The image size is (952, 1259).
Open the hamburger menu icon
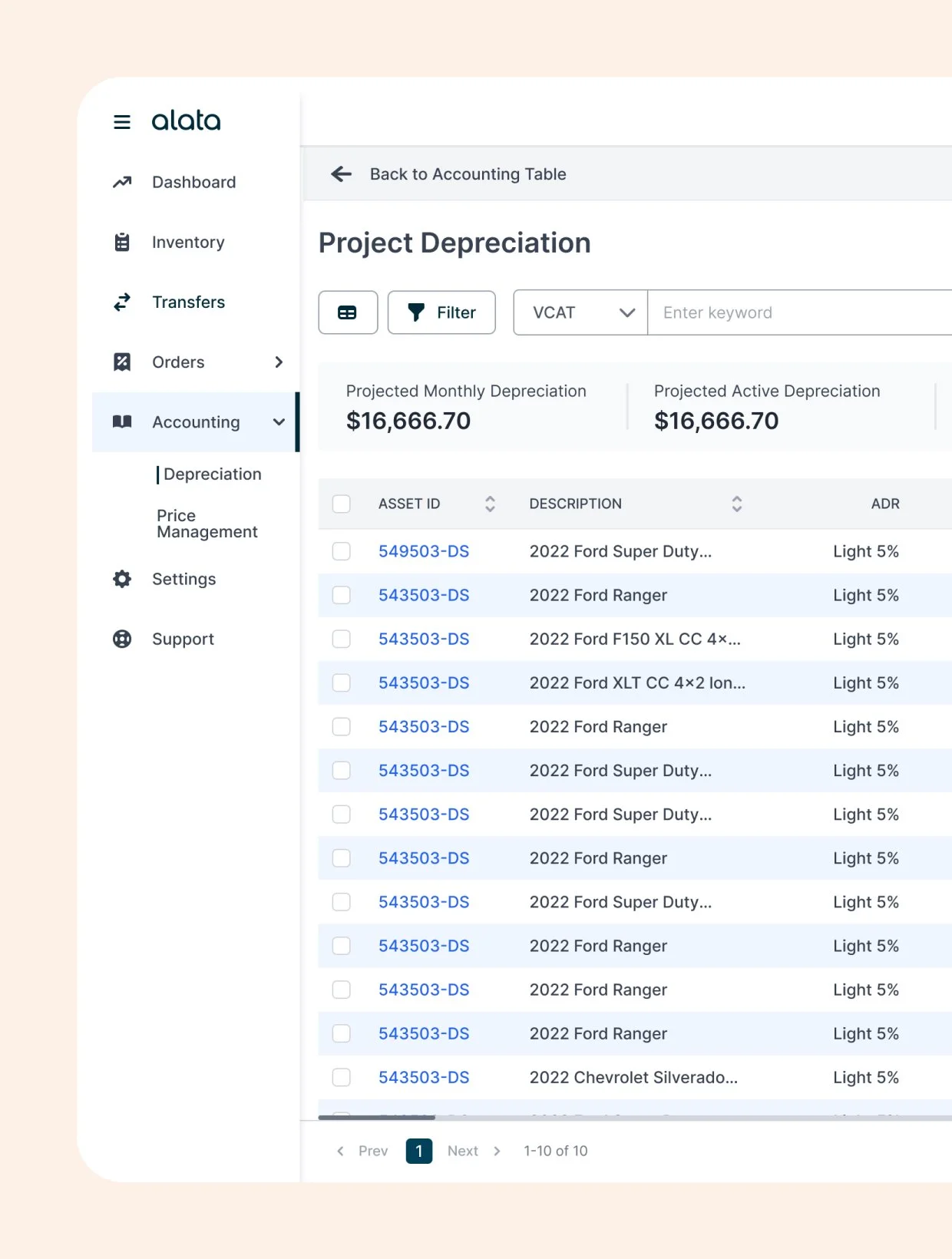pyautogui.click(x=122, y=122)
